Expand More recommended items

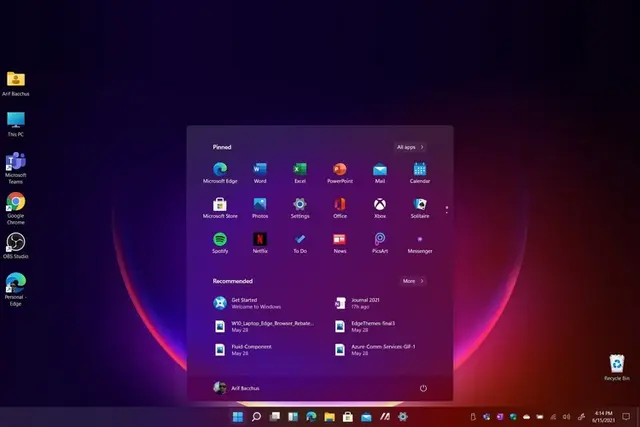pyautogui.click(x=413, y=281)
